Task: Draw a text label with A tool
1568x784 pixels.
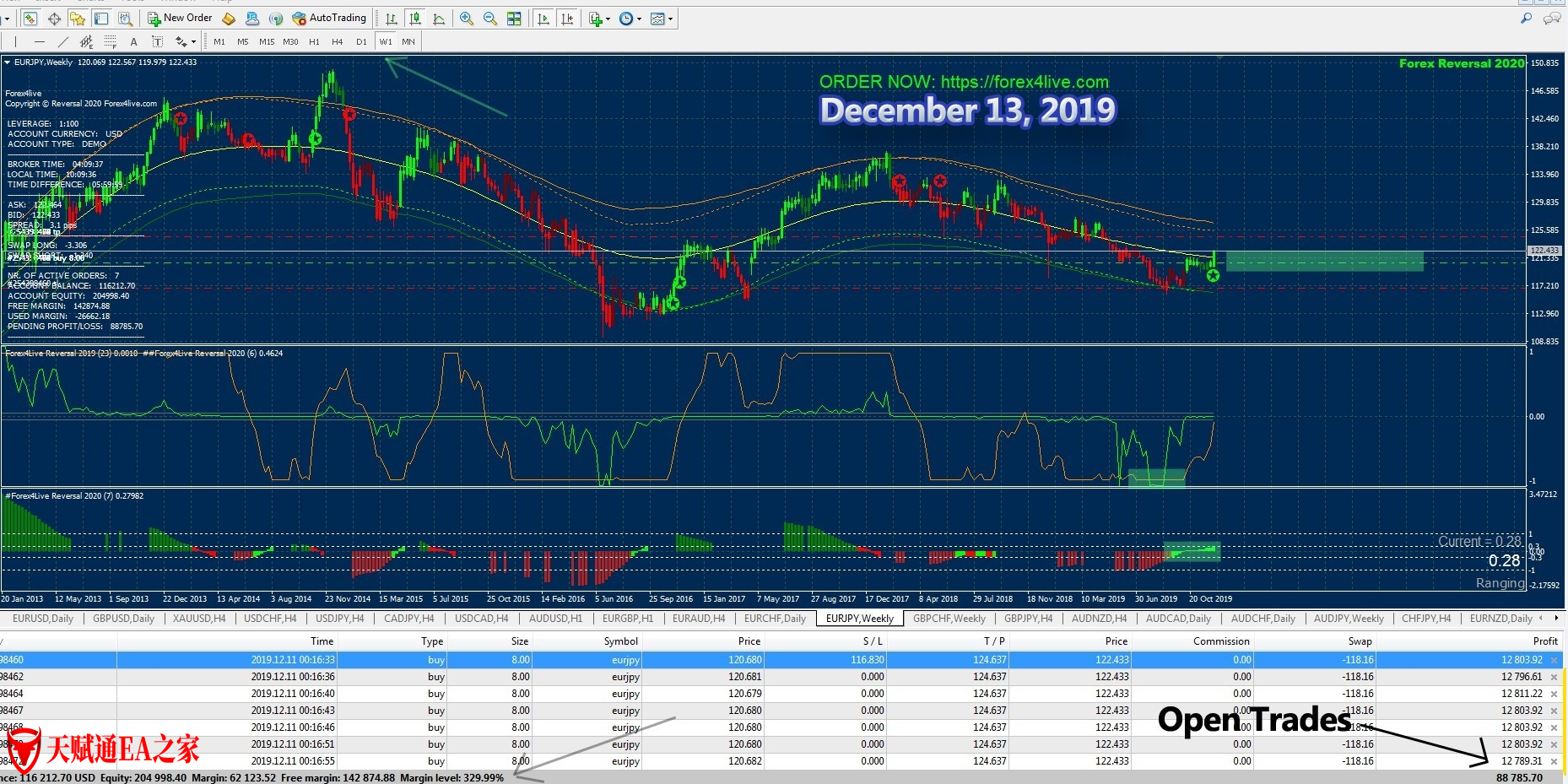Action: tap(133, 41)
